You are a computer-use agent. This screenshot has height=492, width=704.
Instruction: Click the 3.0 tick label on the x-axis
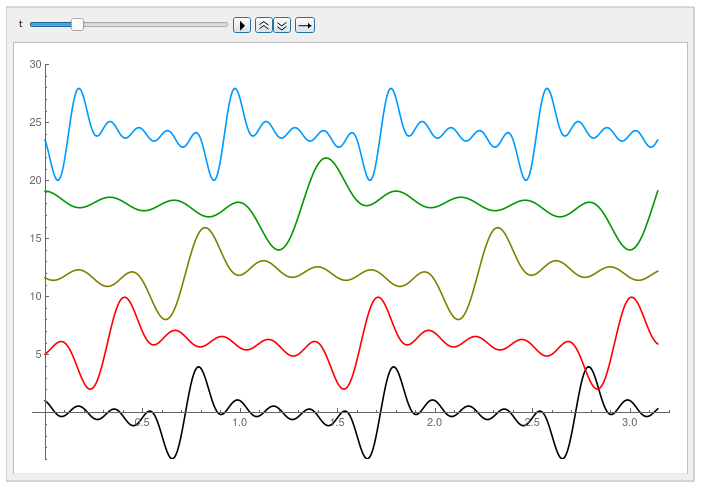pyautogui.click(x=629, y=423)
